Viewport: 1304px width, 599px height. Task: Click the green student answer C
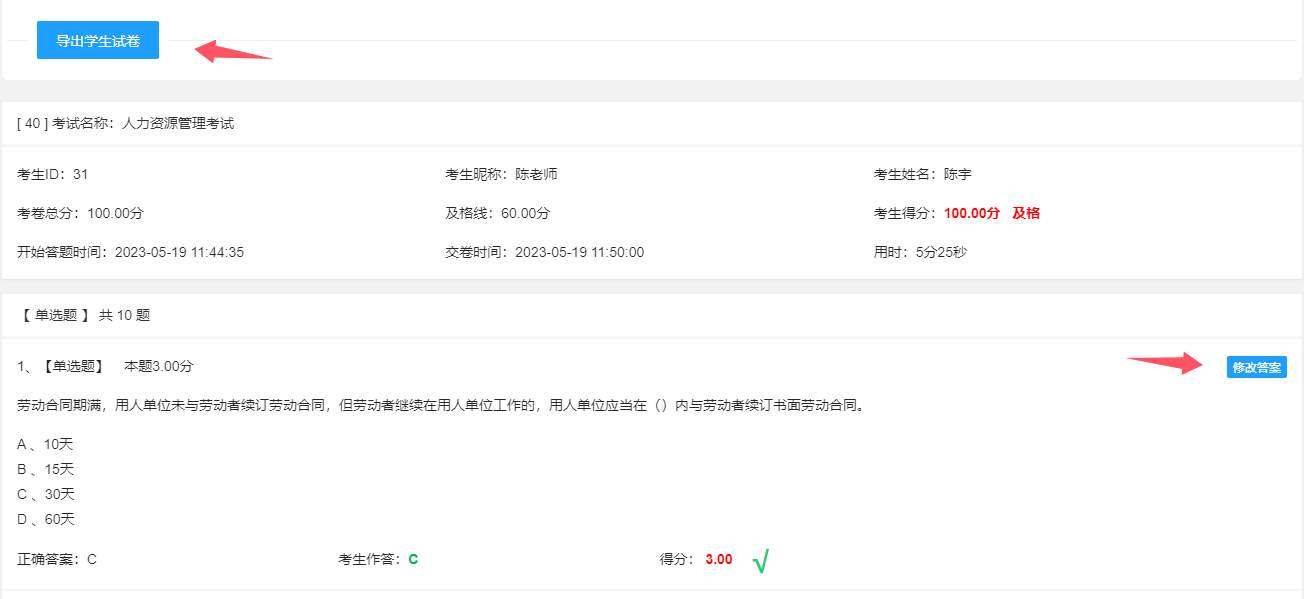[x=413, y=559]
